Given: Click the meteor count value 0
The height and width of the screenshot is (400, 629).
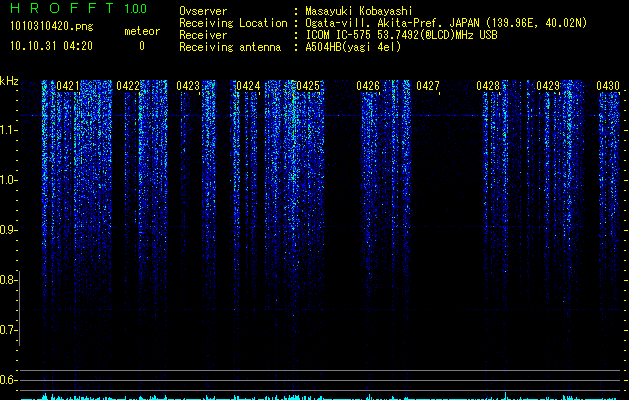Looking at the screenshot, I should (x=142, y=46).
